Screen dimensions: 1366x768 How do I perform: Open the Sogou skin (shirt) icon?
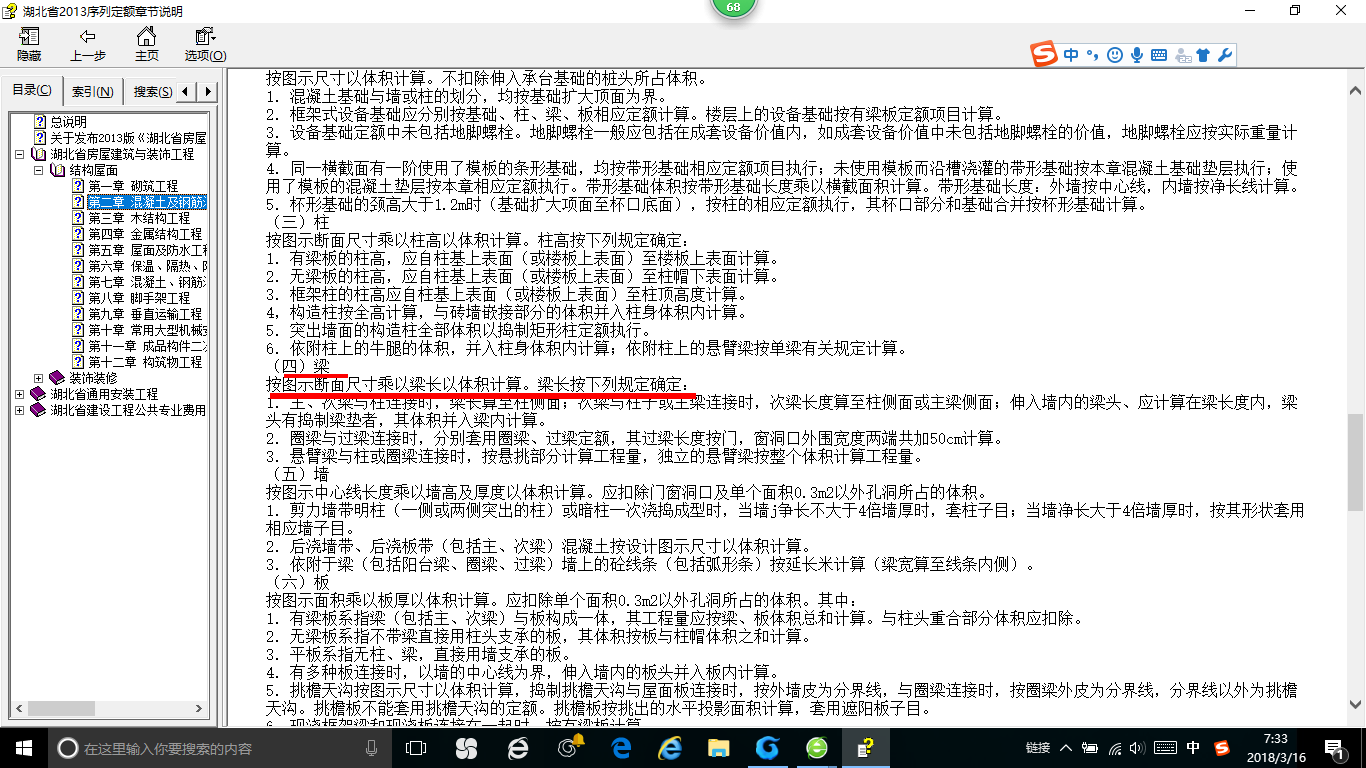[1203, 56]
